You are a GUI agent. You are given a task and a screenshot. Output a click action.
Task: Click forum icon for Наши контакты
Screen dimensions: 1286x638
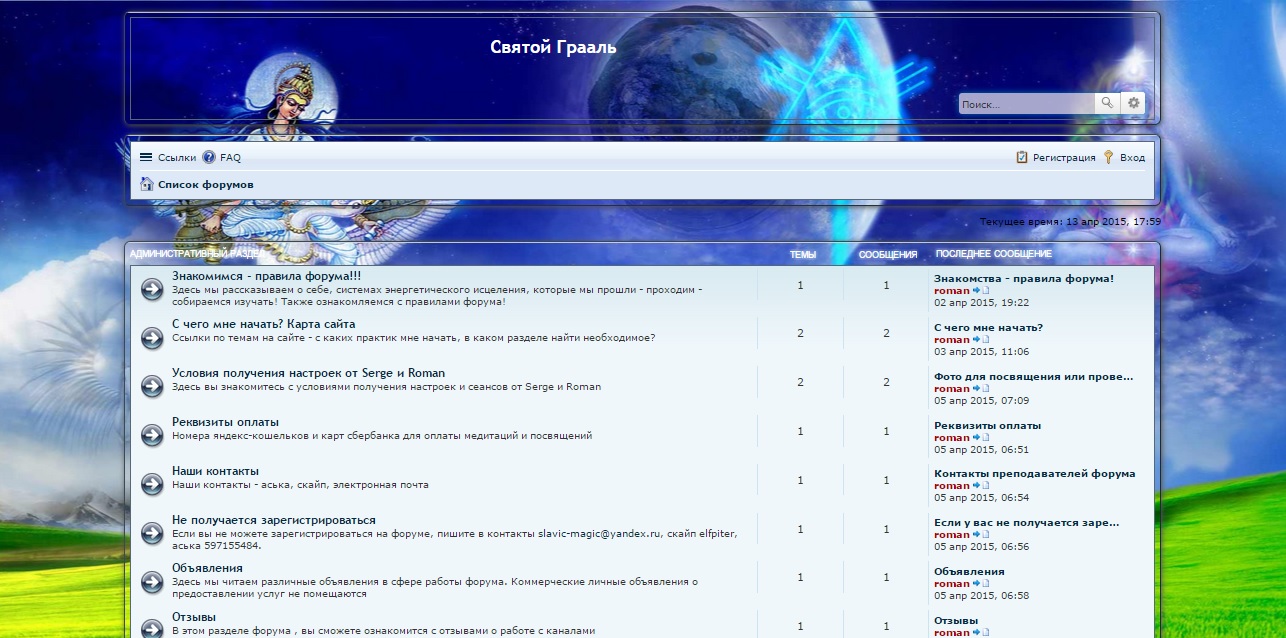(152, 484)
